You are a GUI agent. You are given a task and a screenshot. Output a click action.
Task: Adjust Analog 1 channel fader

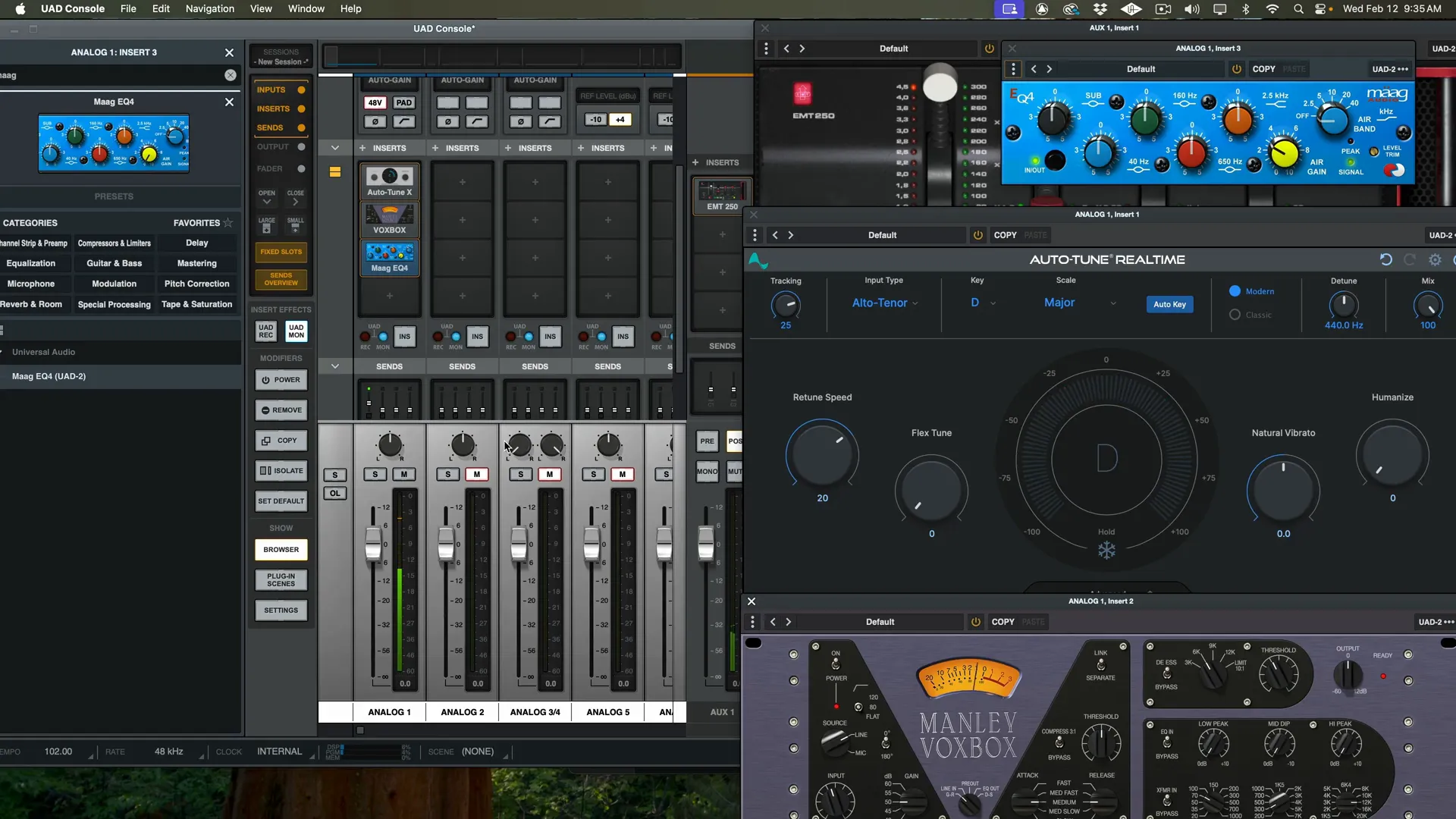373,543
